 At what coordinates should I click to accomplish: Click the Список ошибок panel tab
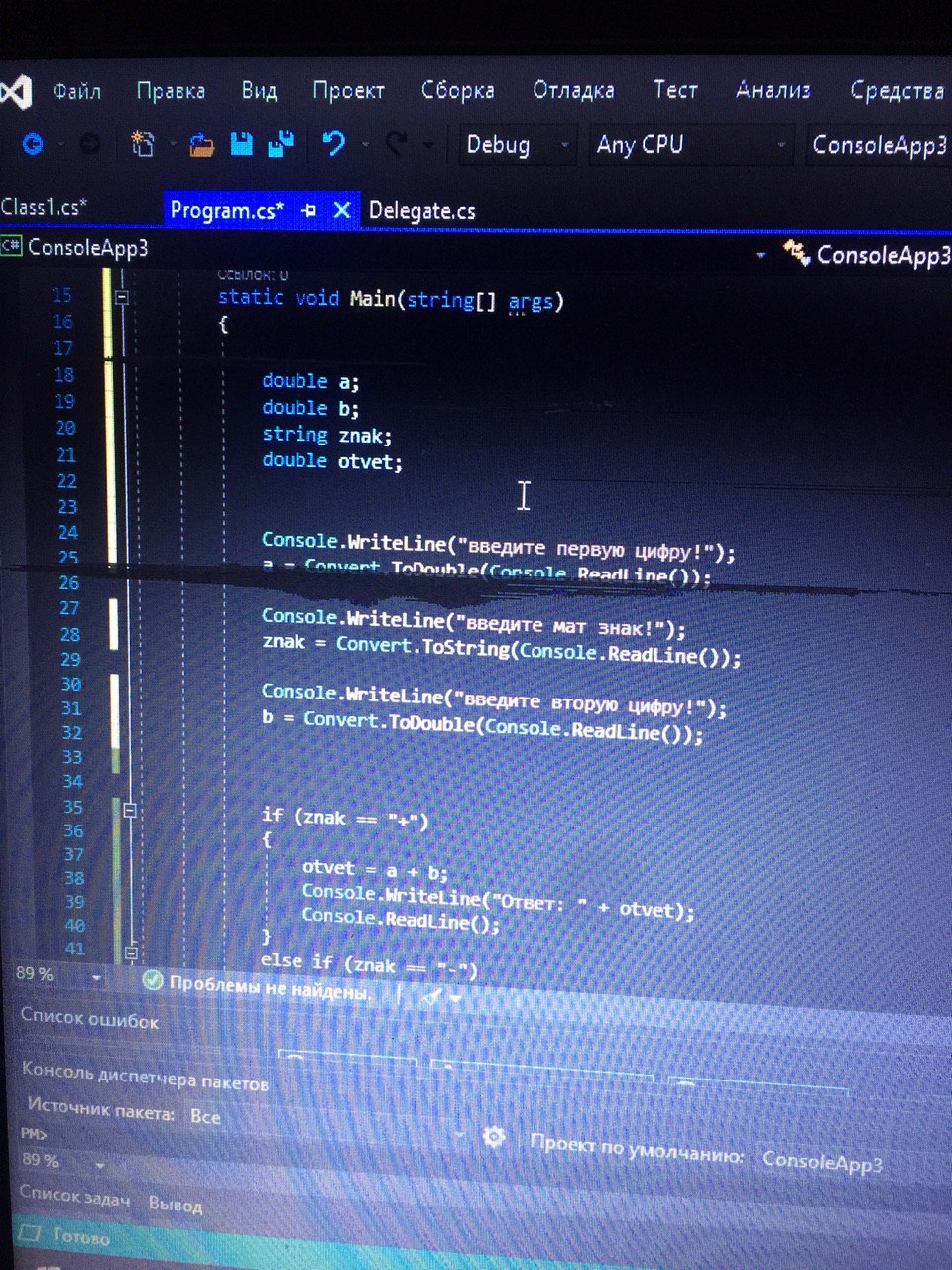click(x=90, y=1019)
